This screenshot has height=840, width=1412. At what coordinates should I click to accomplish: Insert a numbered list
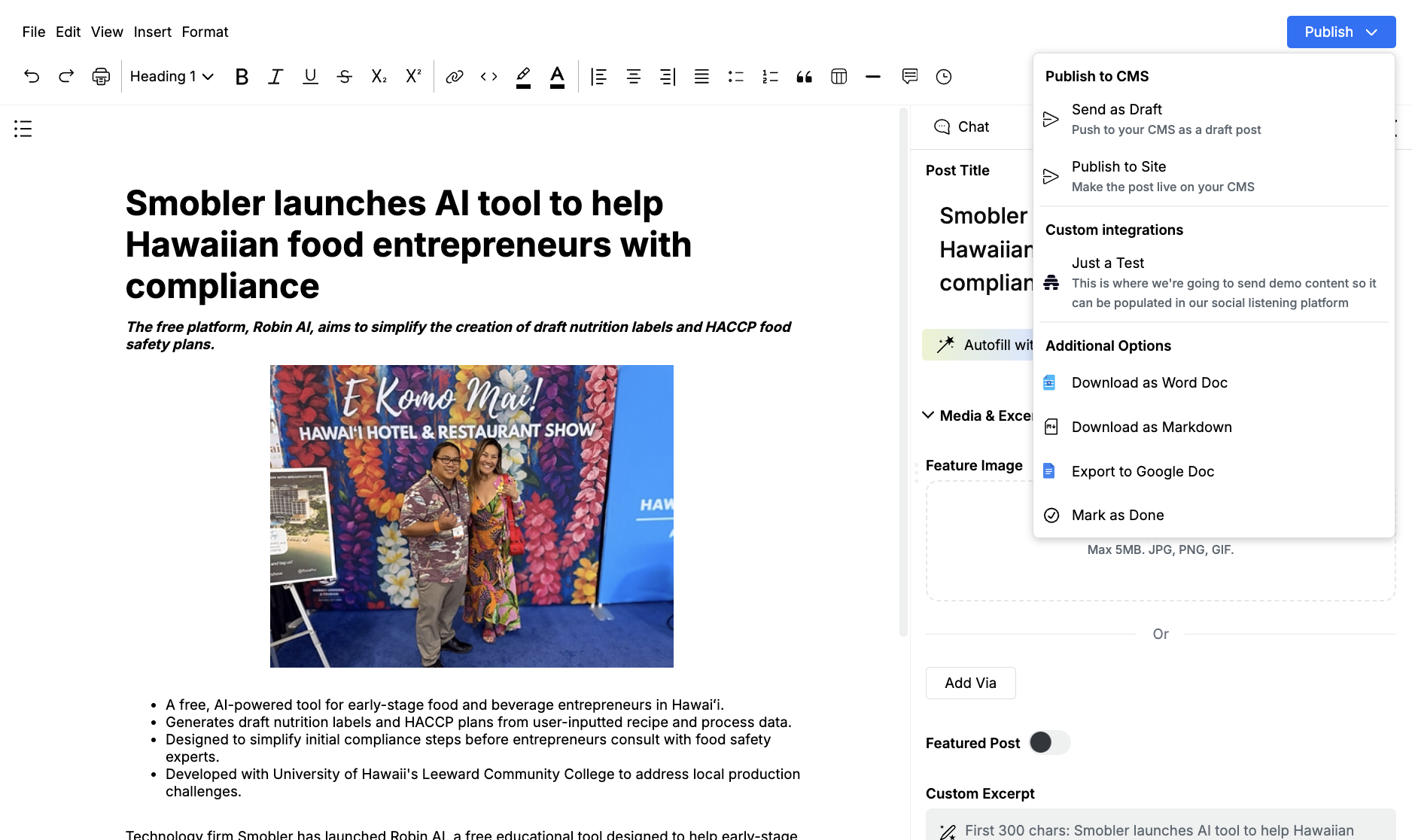[x=770, y=76]
